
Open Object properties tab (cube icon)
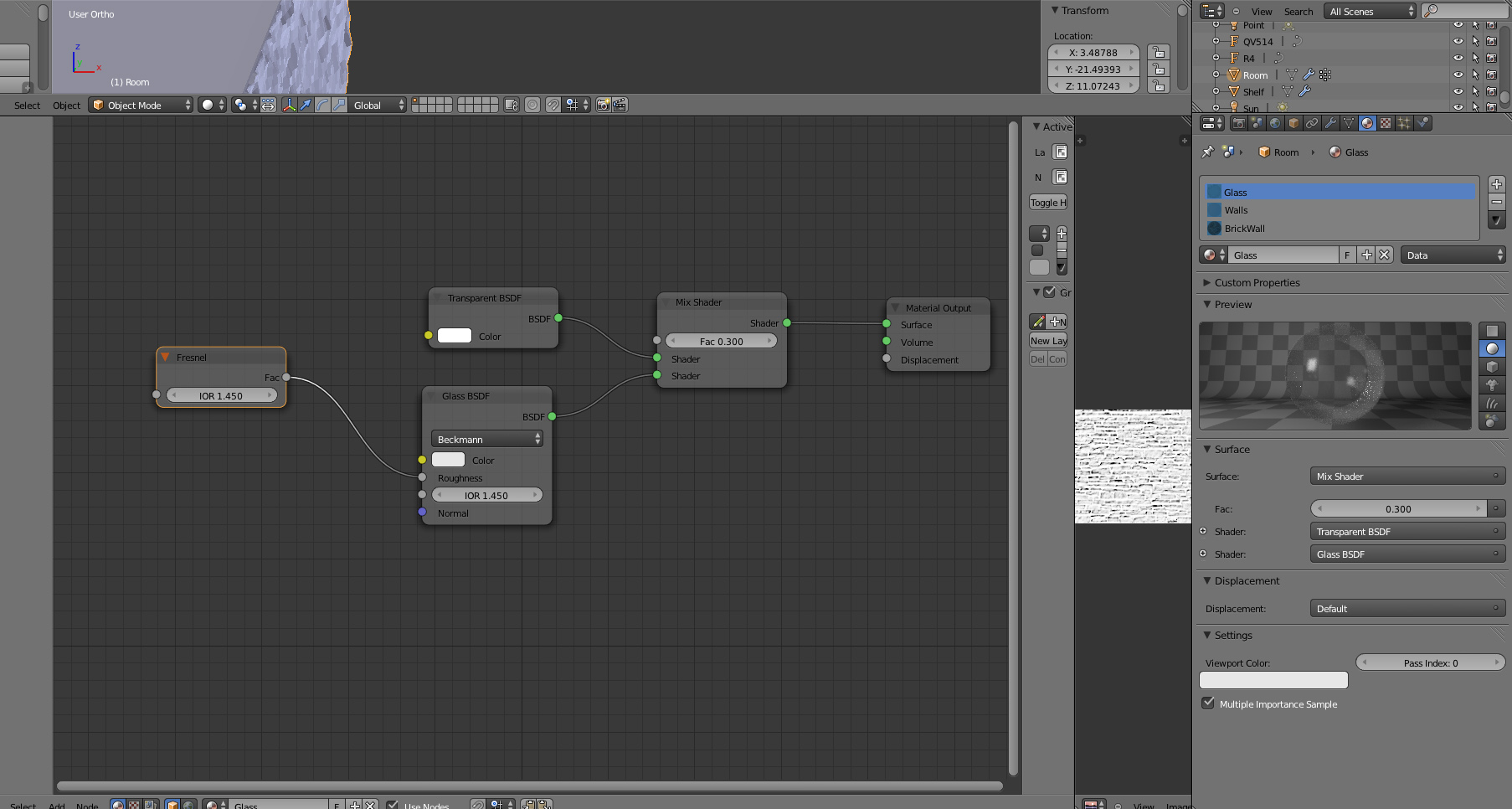click(1293, 123)
